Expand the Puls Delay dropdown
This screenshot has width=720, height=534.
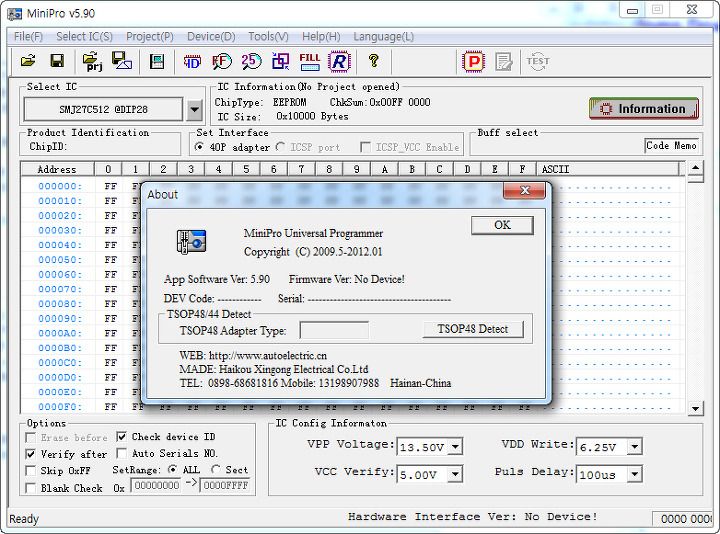634,474
